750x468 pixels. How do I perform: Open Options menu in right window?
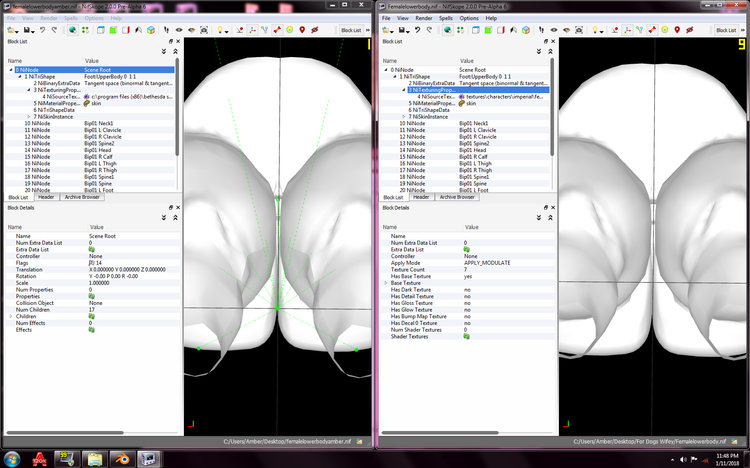[469, 18]
